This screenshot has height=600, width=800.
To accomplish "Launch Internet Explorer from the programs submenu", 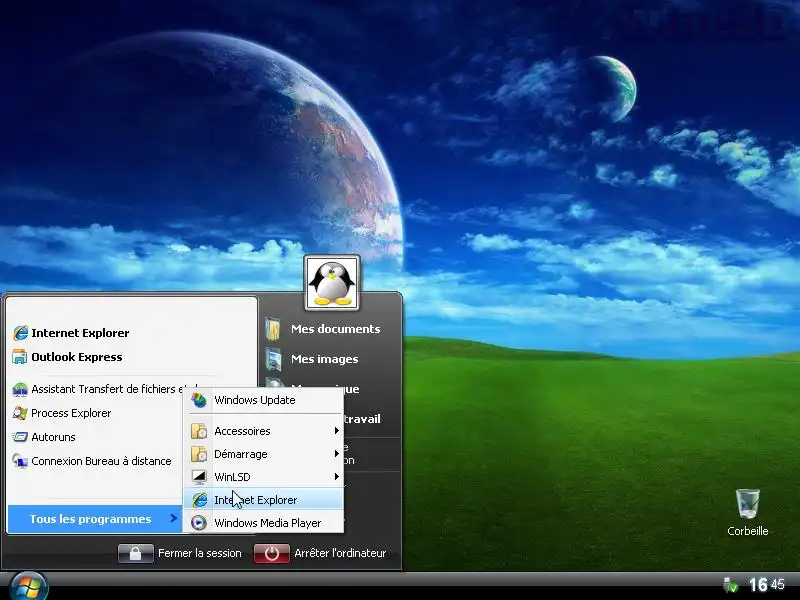I will point(263,500).
